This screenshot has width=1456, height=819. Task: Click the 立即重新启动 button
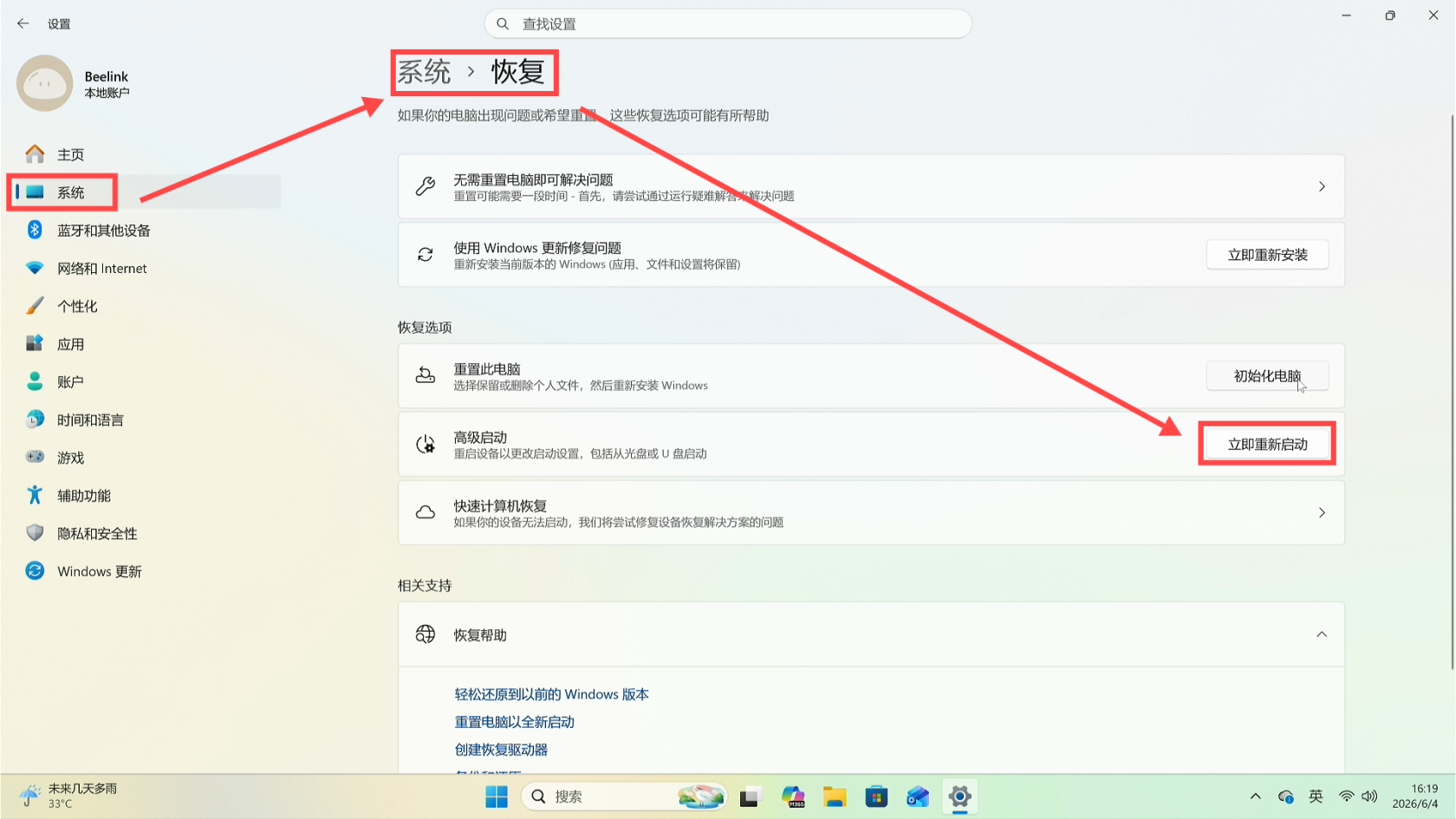point(1267,445)
